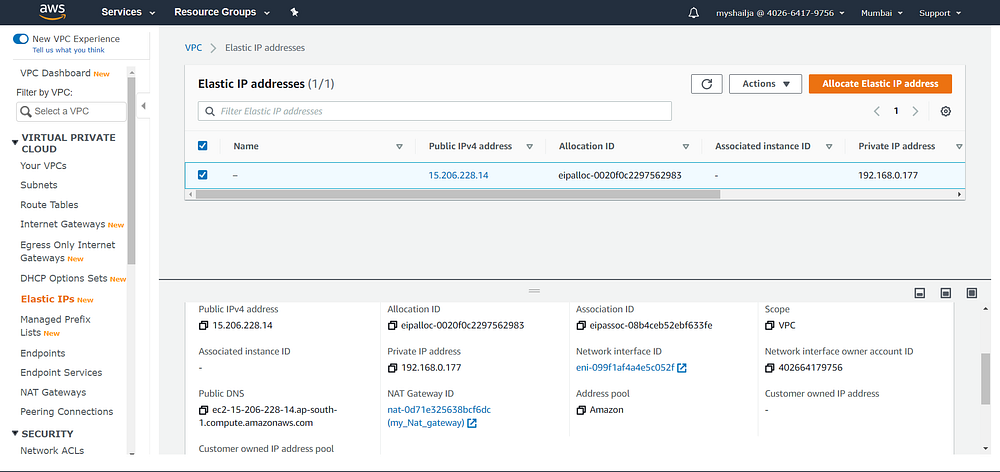Set details pane to half-height layout
Image resolution: width=1000 pixels, height=472 pixels.
946,293
